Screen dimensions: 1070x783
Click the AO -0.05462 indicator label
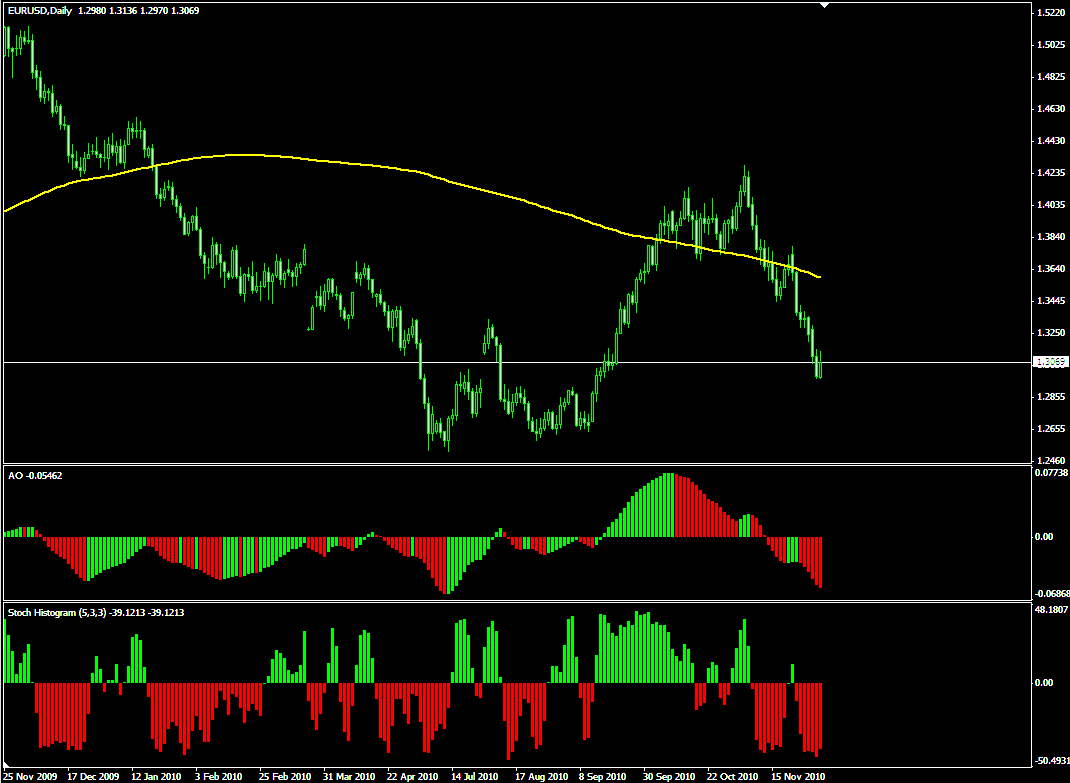coord(35,475)
